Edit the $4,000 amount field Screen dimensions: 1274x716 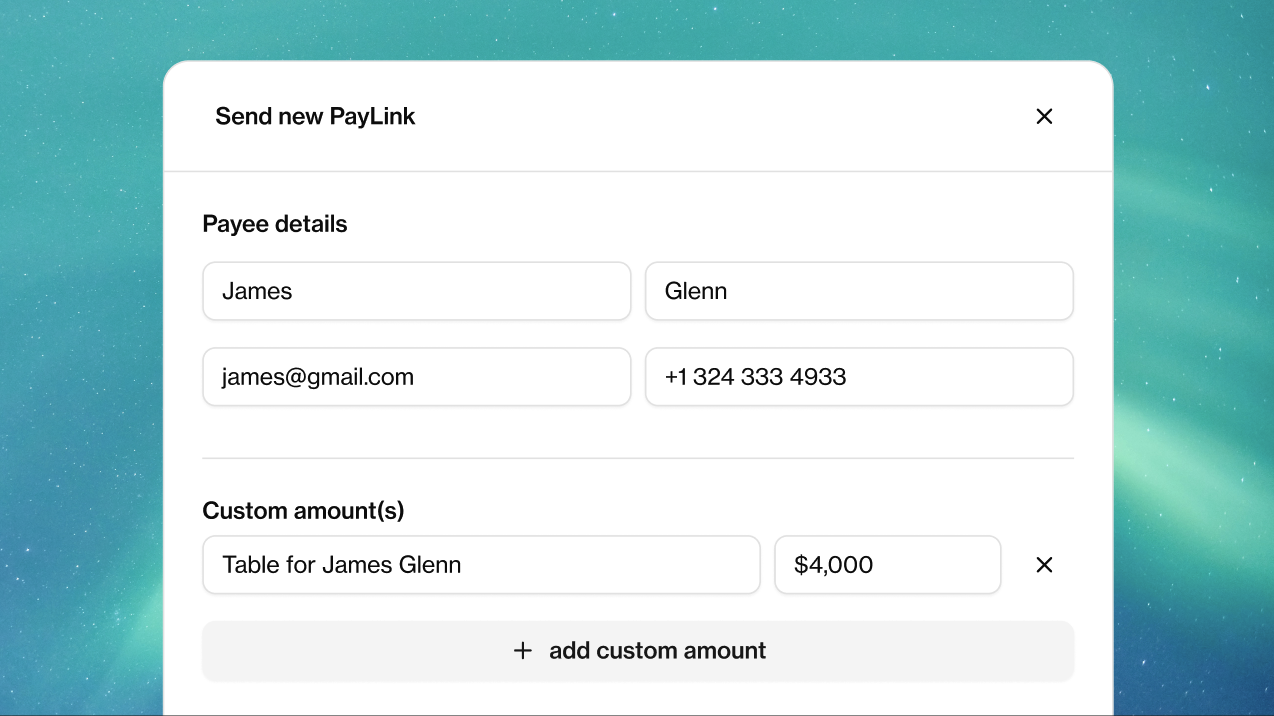pos(888,565)
